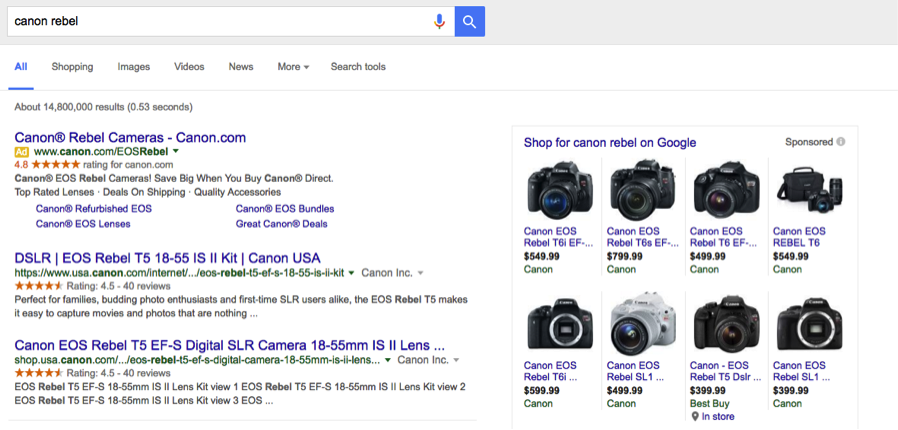Open the Canon EOS REBEL T6 product title

click(x=799, y=237)
